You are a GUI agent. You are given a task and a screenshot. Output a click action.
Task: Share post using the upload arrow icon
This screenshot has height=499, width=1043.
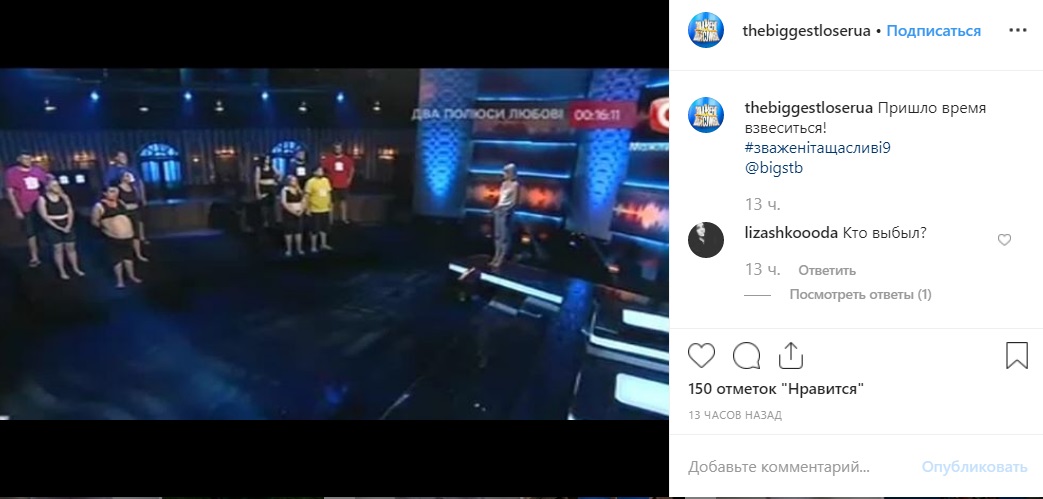[x=791, y=355]
